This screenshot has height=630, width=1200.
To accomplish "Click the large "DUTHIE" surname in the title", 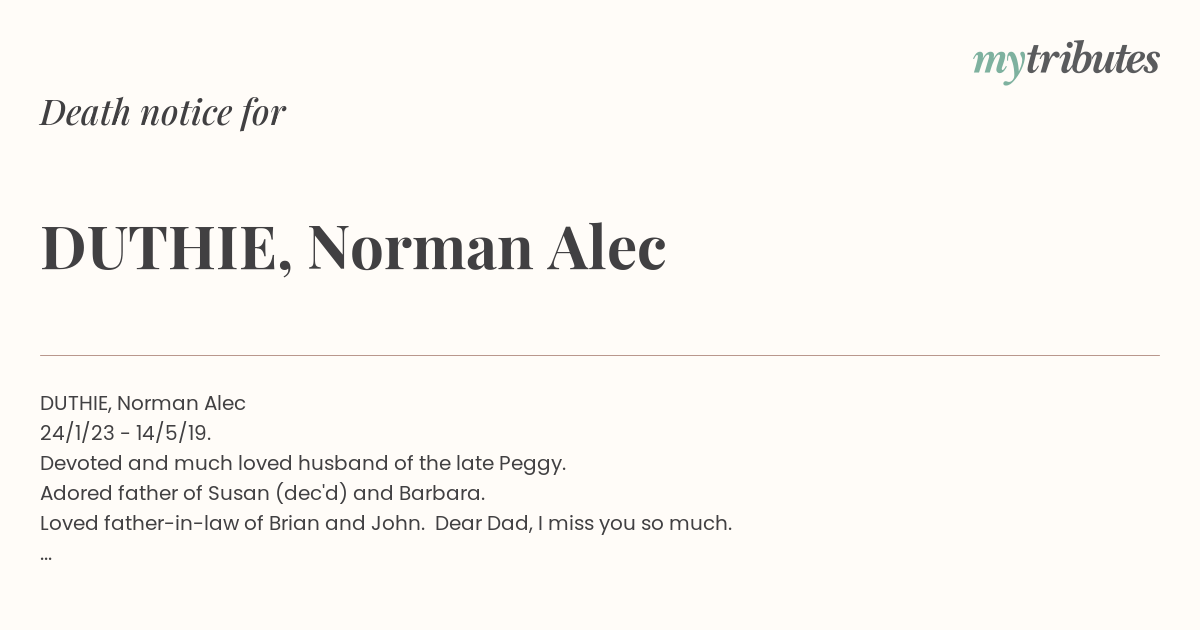I will pos(159,247).
